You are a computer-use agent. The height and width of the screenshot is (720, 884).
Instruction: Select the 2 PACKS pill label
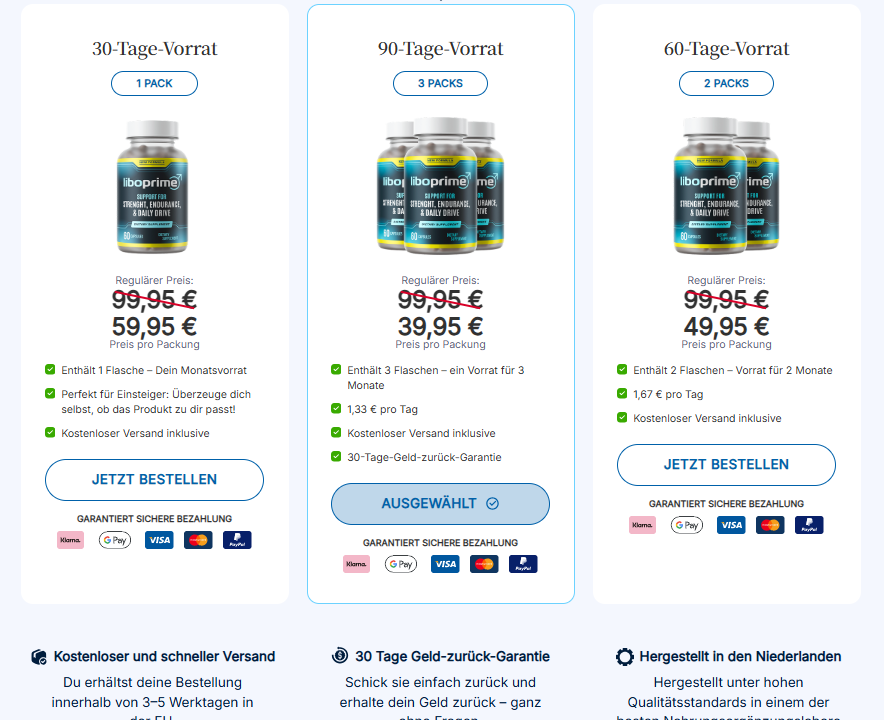click(x=726, y=83)
